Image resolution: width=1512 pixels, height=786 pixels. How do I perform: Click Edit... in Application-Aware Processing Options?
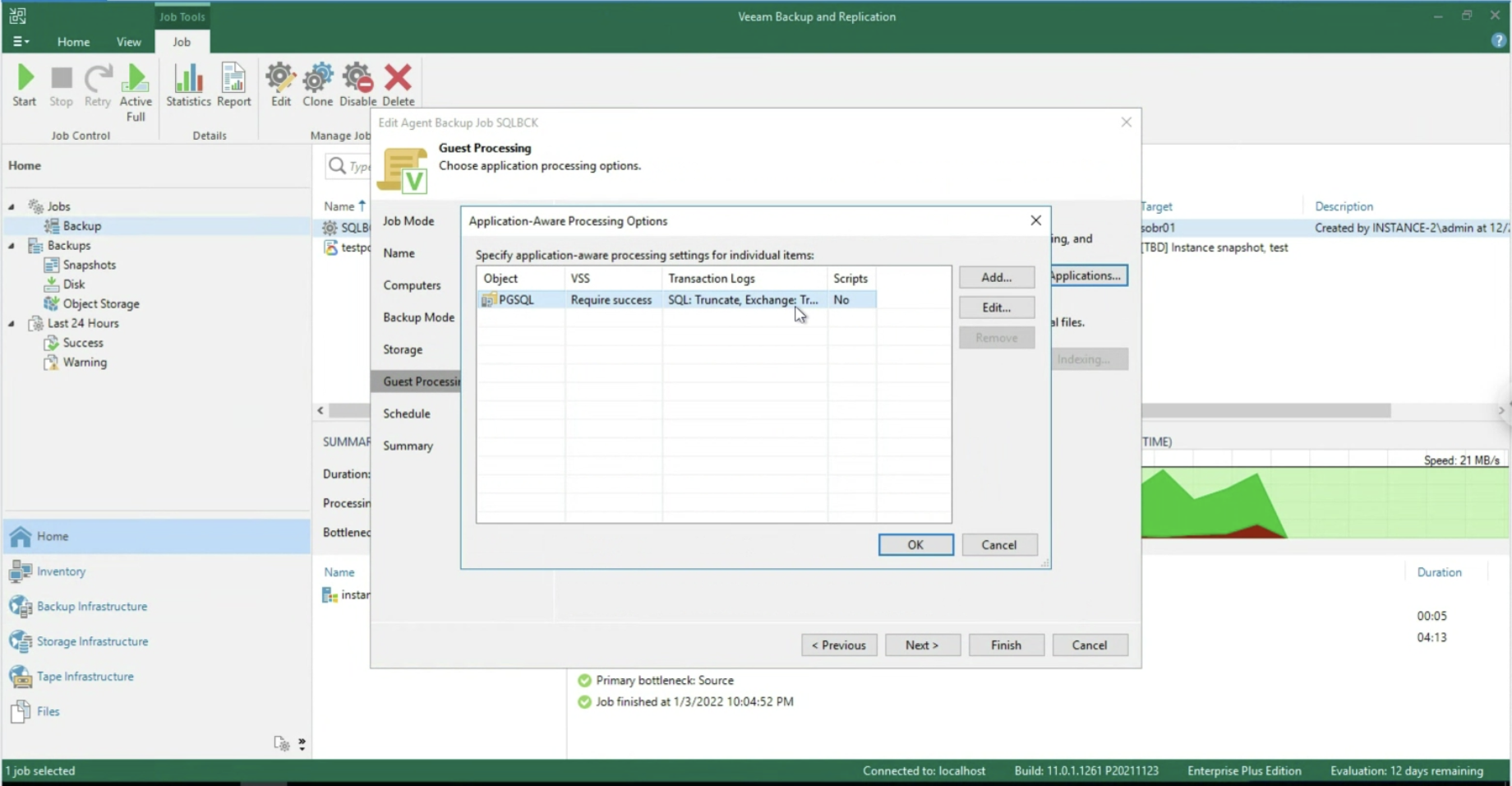click(x=996, y=307)
